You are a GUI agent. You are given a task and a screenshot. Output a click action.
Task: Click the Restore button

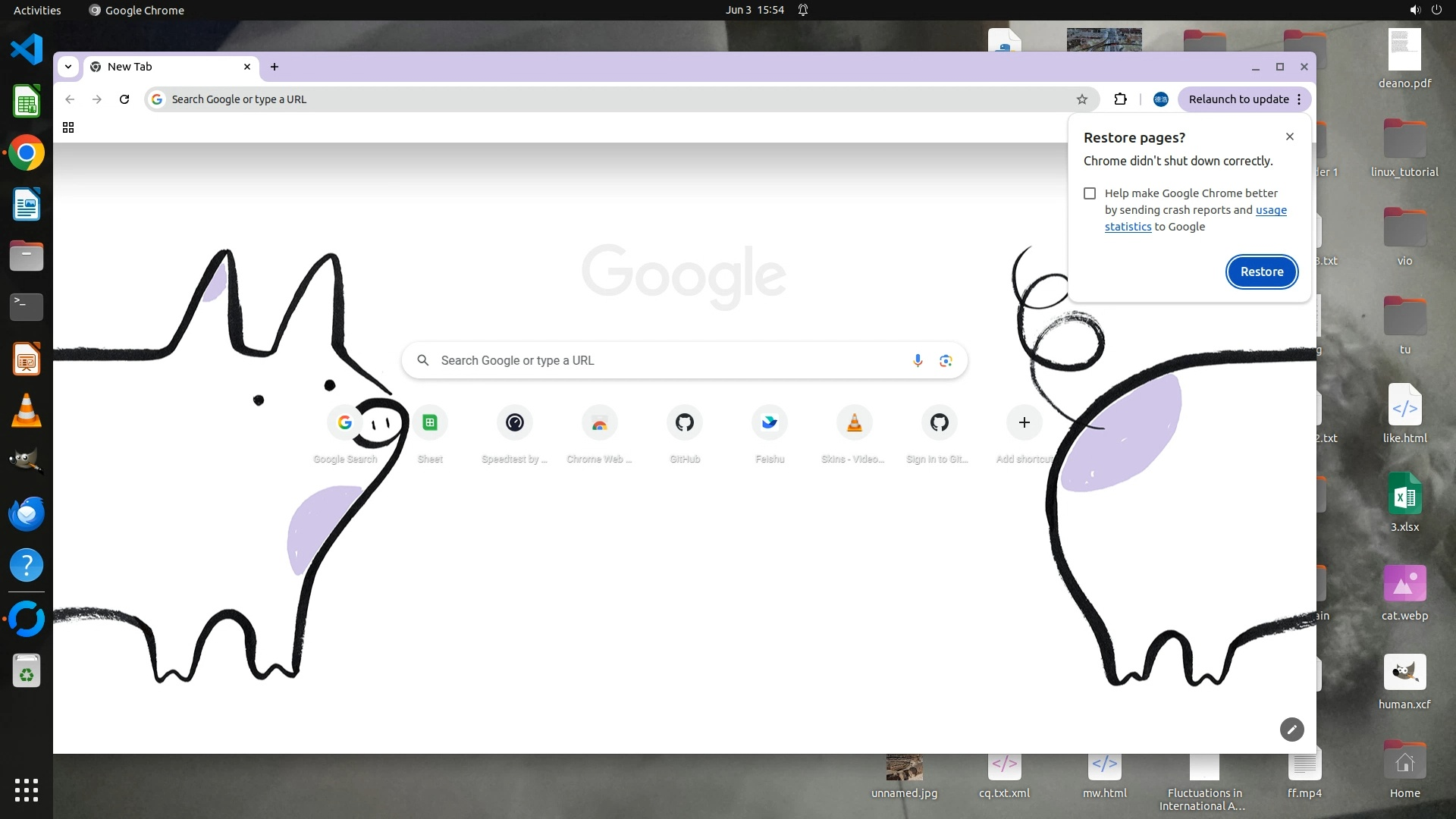click(1261, 271)
